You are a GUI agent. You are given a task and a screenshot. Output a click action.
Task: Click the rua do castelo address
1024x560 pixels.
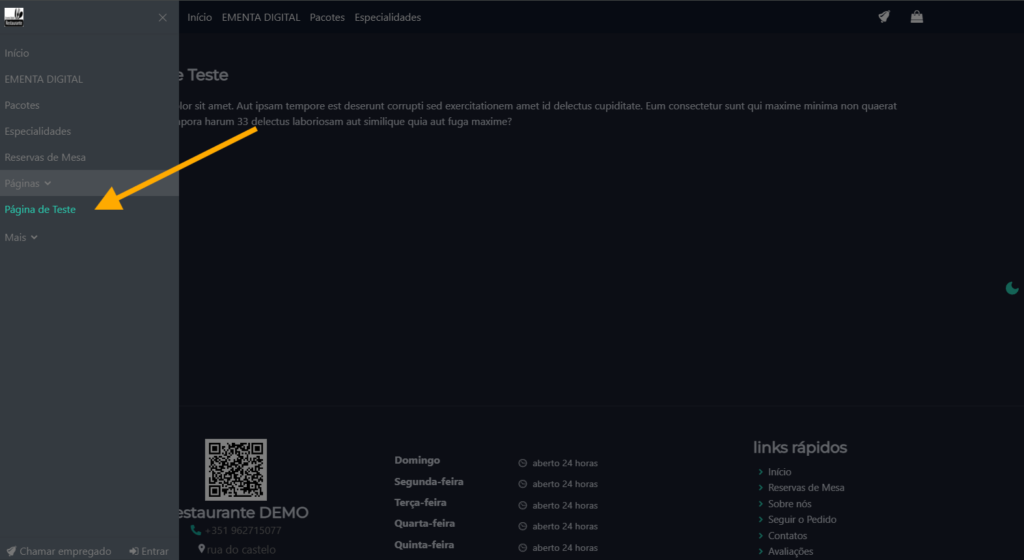(241, 549)
